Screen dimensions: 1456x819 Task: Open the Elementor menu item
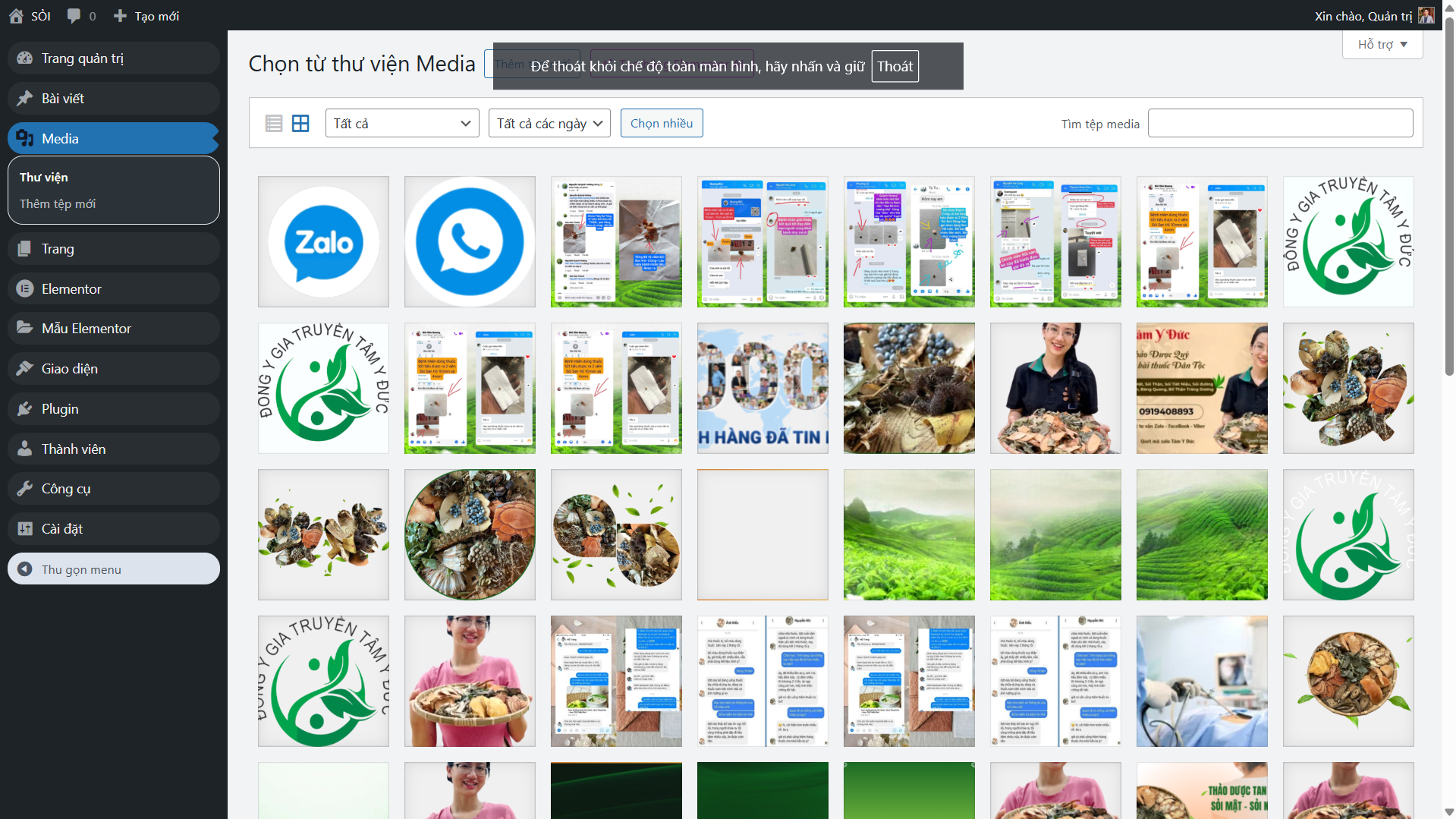pyautogui.click(x=114, y=289)
